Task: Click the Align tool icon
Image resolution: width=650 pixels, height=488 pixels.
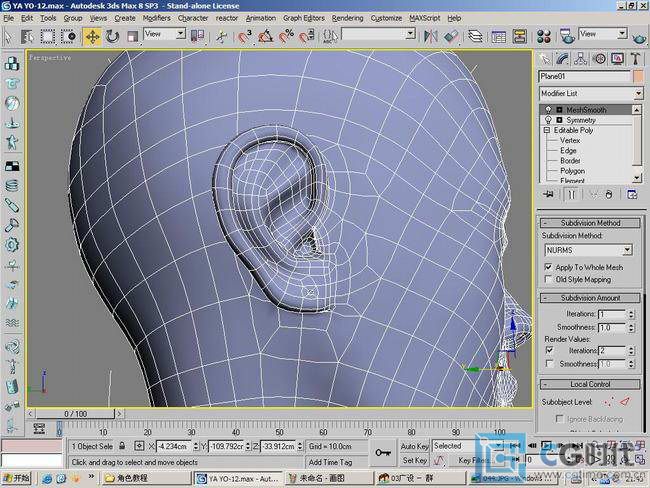Action: (451, 36)
